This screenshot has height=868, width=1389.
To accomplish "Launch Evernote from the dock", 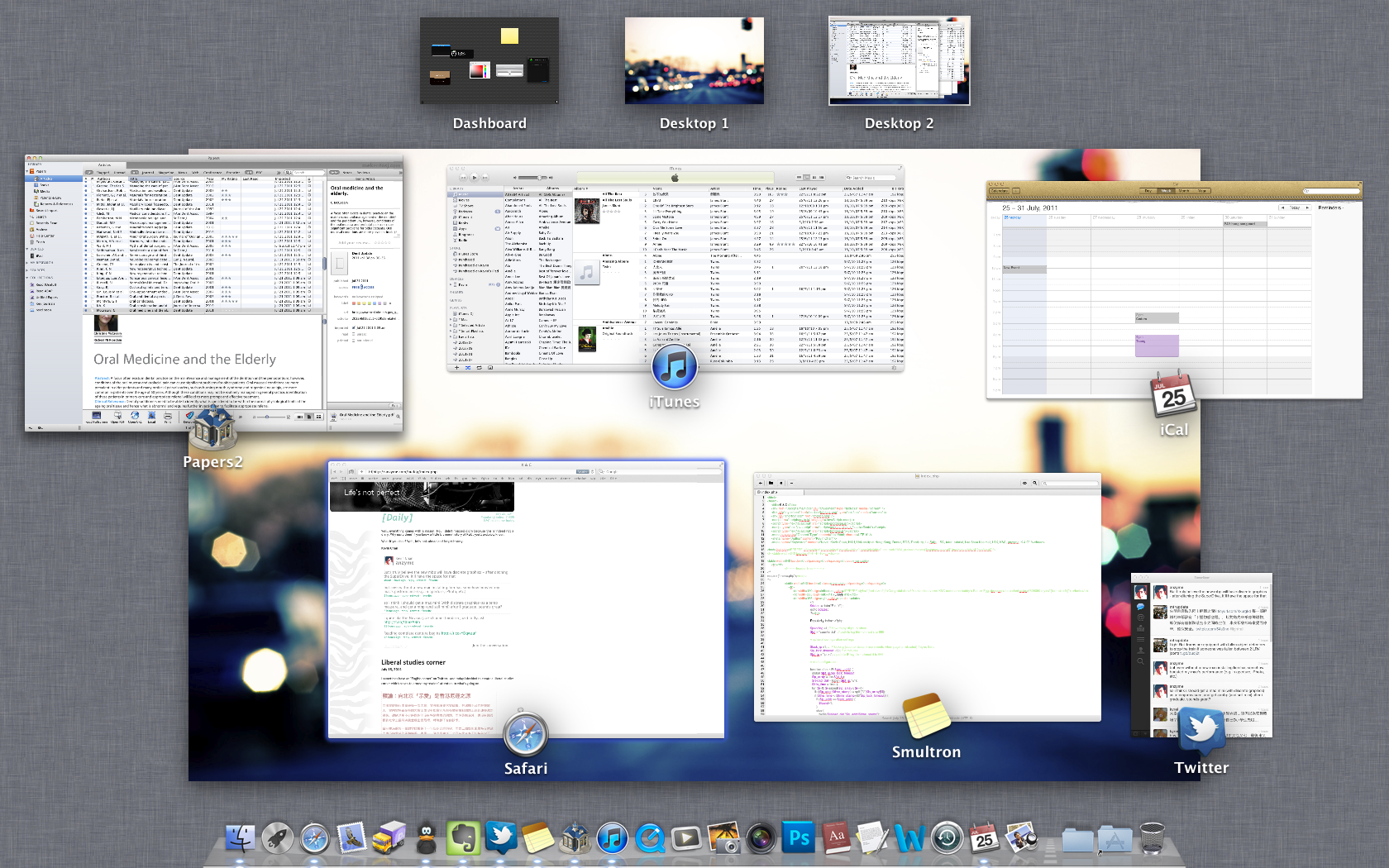I will coord(464,839).
